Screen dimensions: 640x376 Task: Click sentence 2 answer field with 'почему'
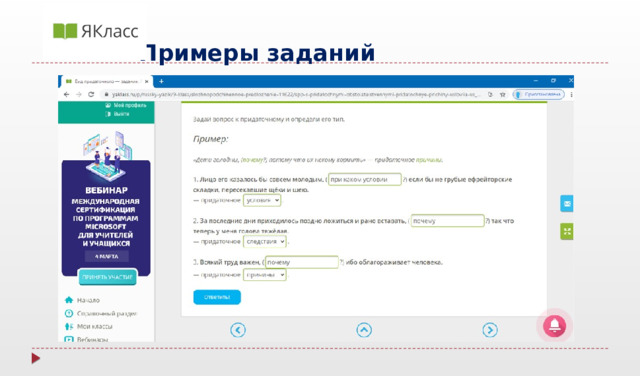pos(447,220)
